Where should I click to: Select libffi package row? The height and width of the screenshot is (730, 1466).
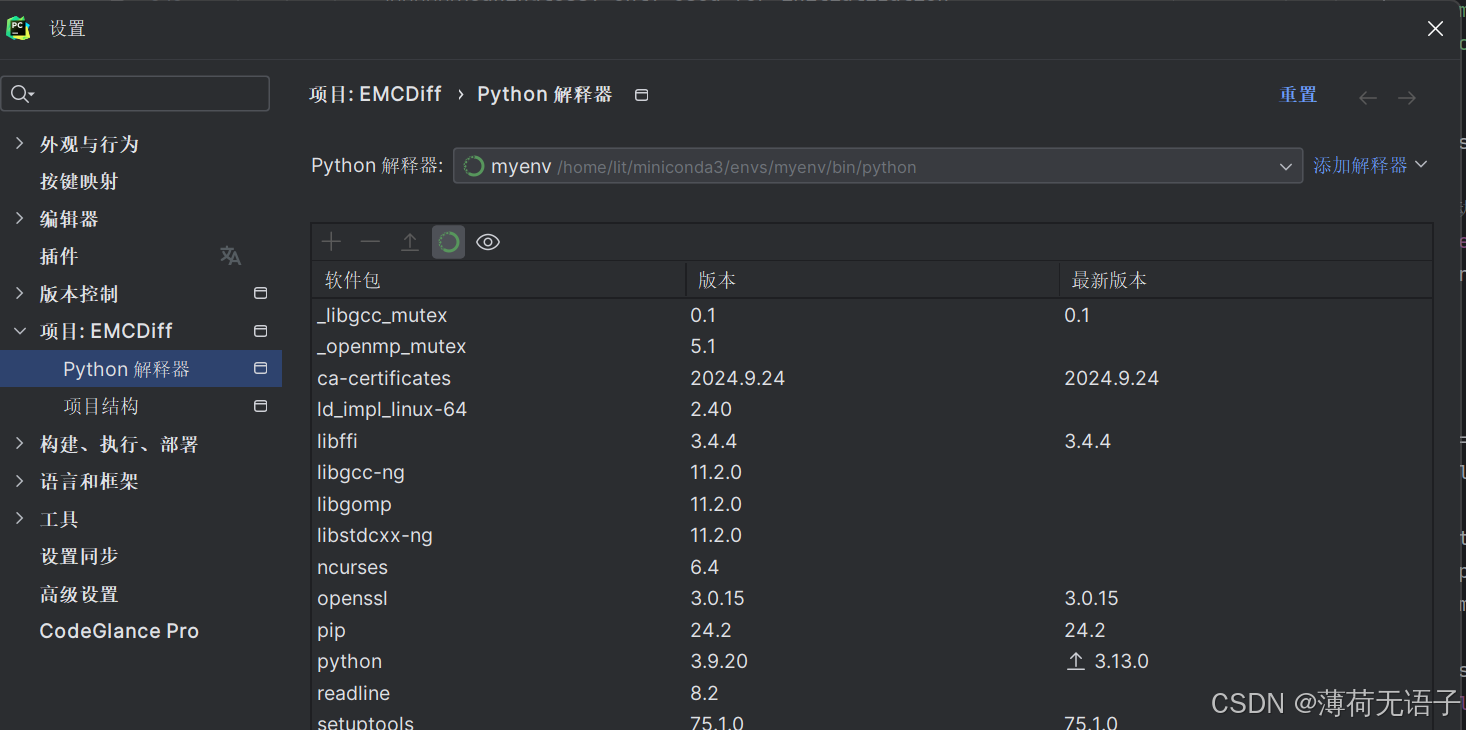click(872, 441)
